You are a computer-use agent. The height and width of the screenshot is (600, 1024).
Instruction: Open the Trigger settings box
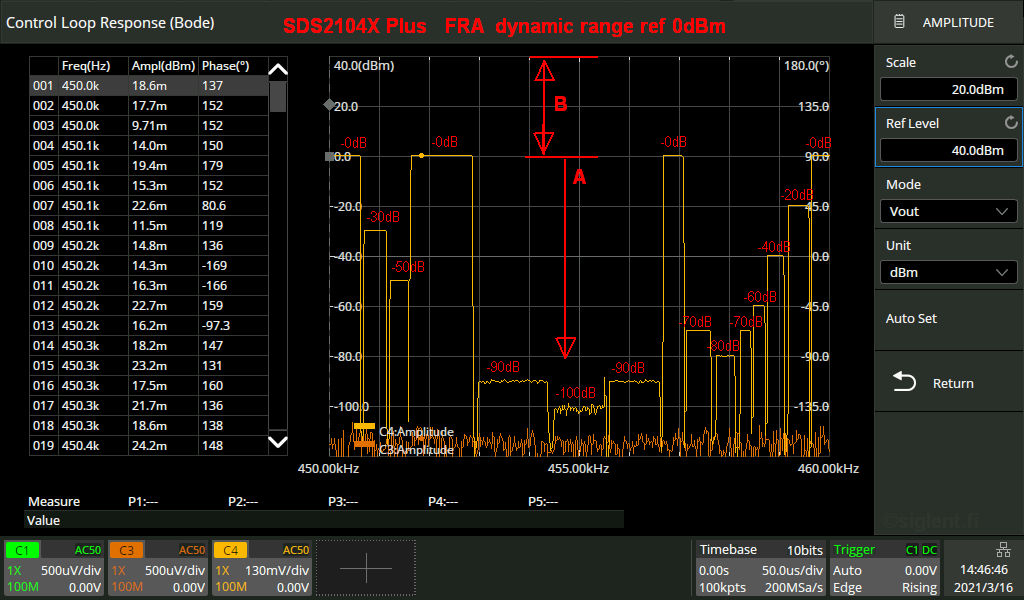(x=885, y=568)
